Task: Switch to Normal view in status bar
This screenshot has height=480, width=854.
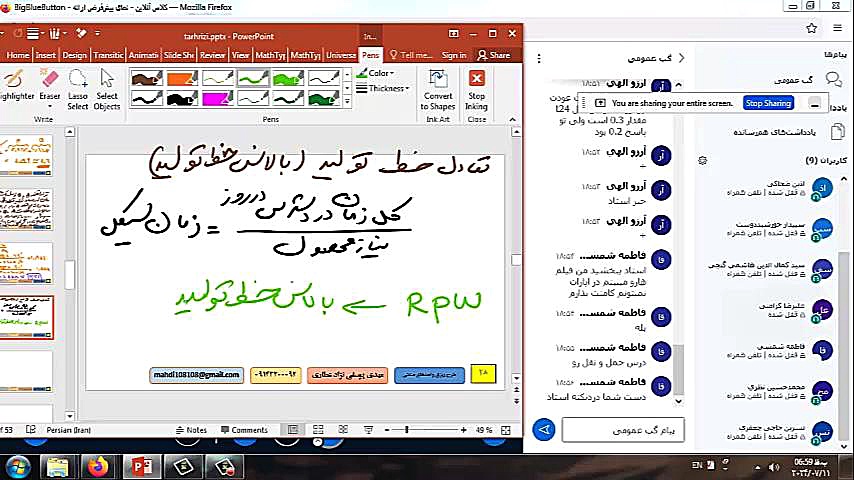Action: [x=292, y=430]
